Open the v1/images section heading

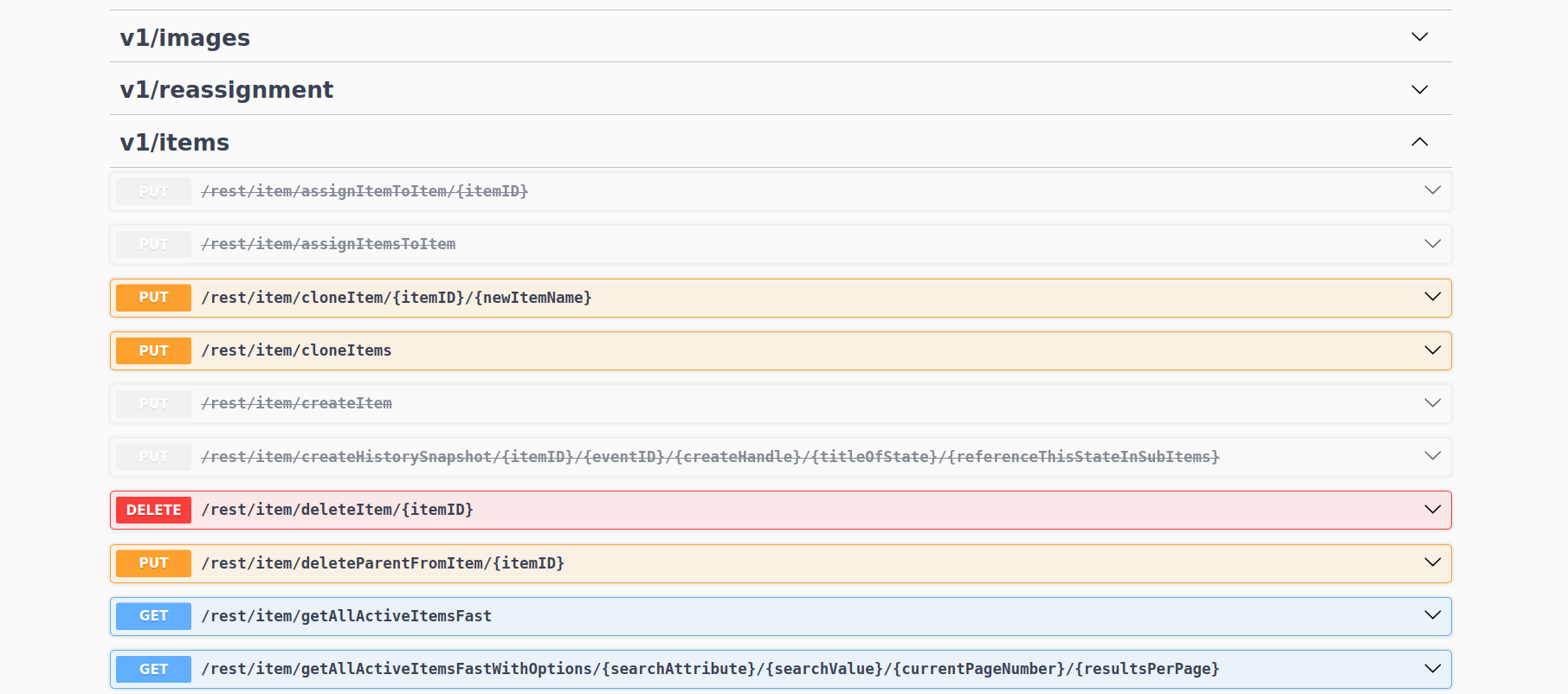(184, 38)
